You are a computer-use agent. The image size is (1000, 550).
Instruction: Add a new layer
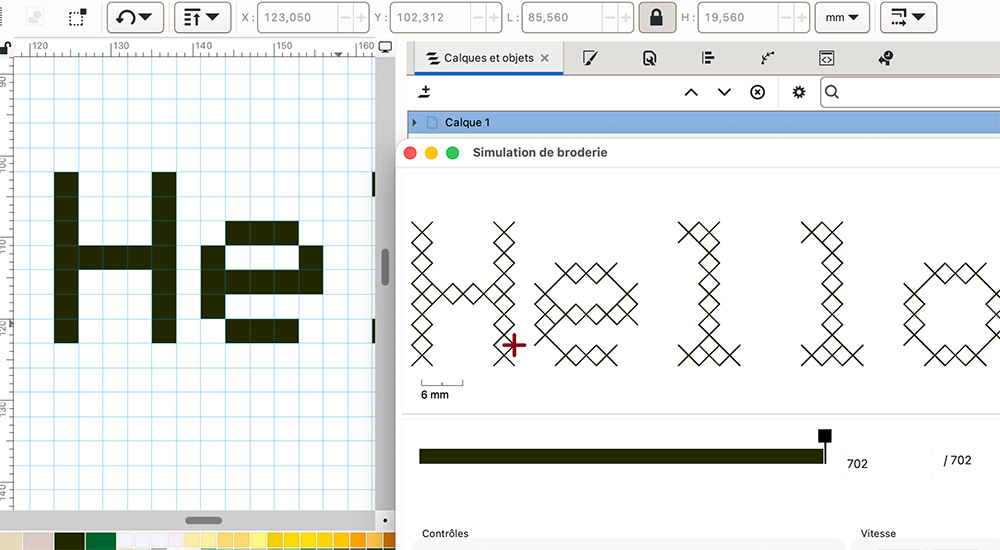point(425,92)
